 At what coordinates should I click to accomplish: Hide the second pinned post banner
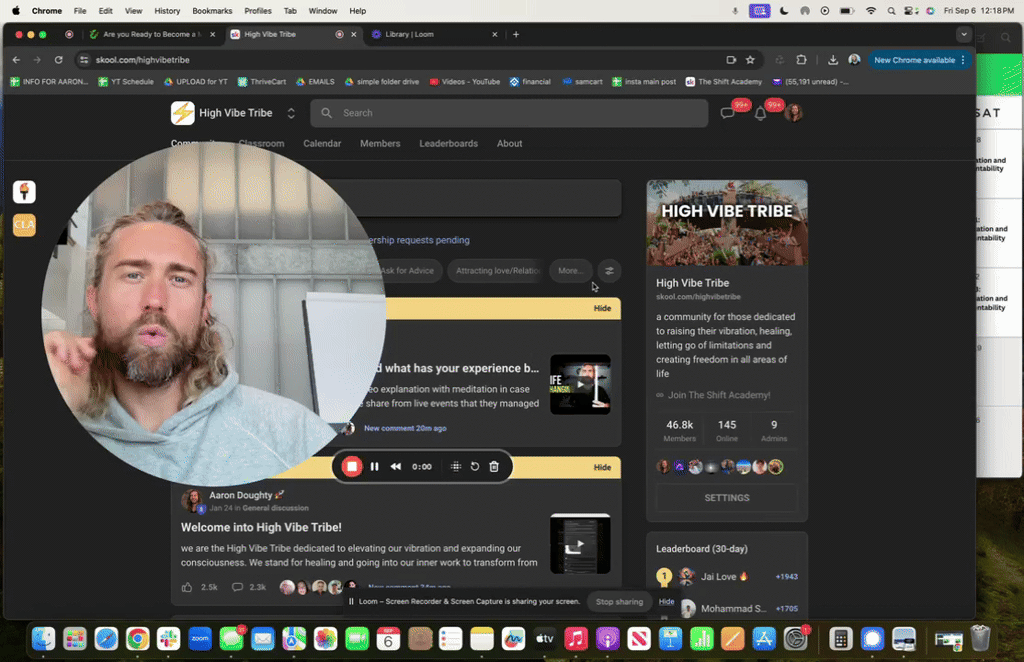click(602, 467)
